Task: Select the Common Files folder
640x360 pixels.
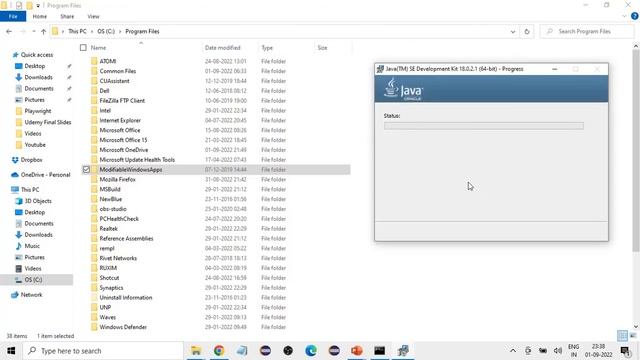Action: coord(118,71)
